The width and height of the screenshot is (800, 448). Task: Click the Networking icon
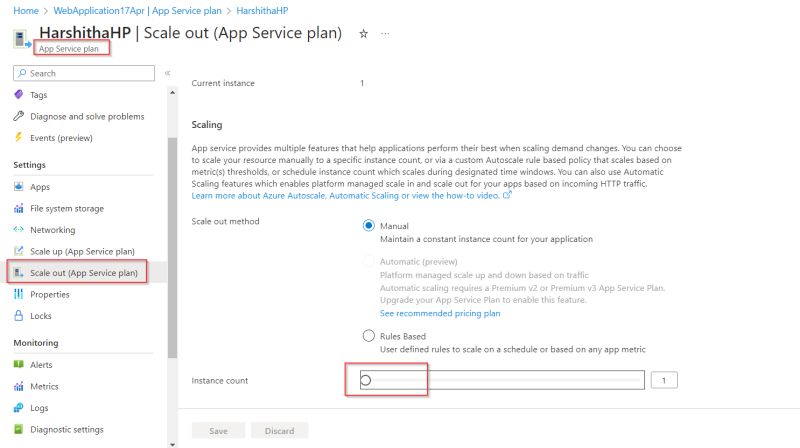tap(19, 230)
